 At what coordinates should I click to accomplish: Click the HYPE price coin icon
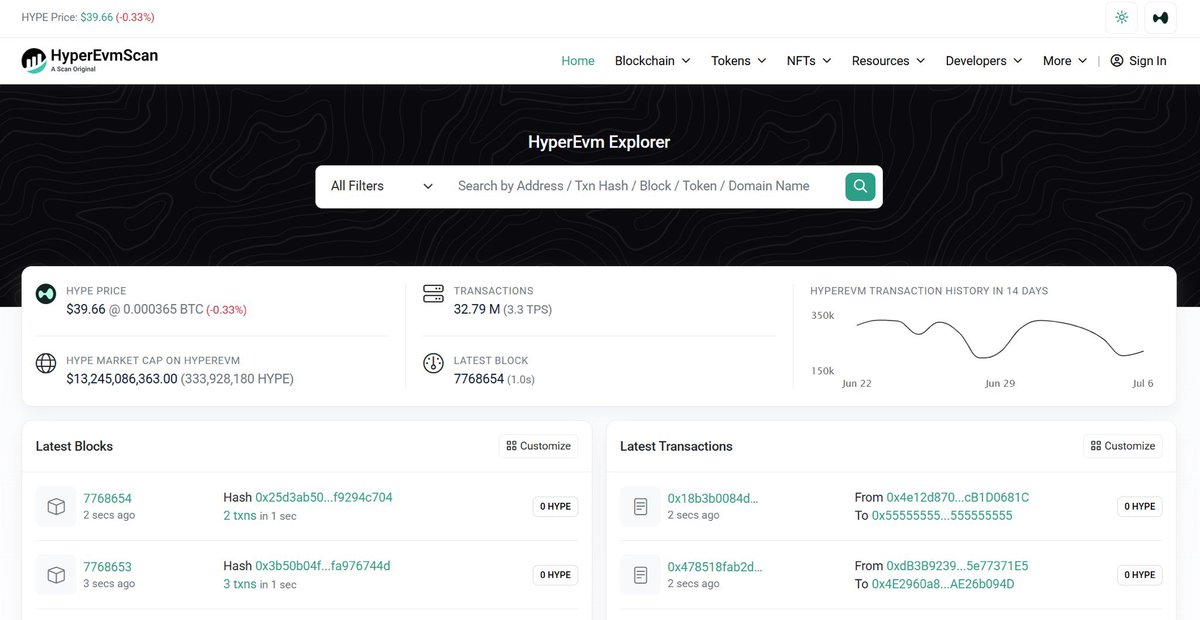pyautogui.click(x=46, y=293)
